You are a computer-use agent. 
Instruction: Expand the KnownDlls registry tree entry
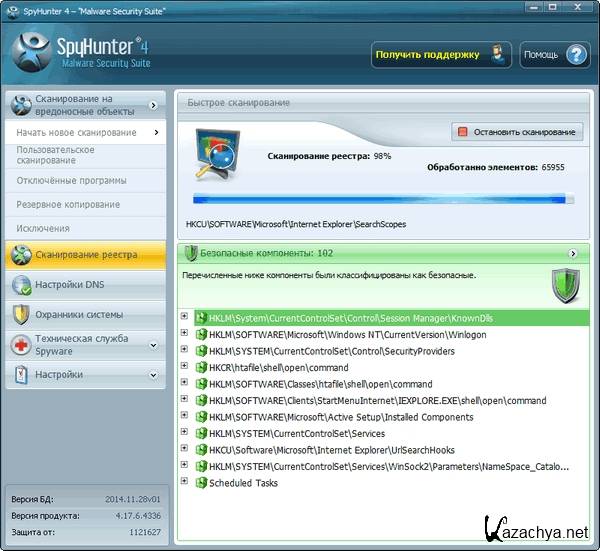(184, 318)
